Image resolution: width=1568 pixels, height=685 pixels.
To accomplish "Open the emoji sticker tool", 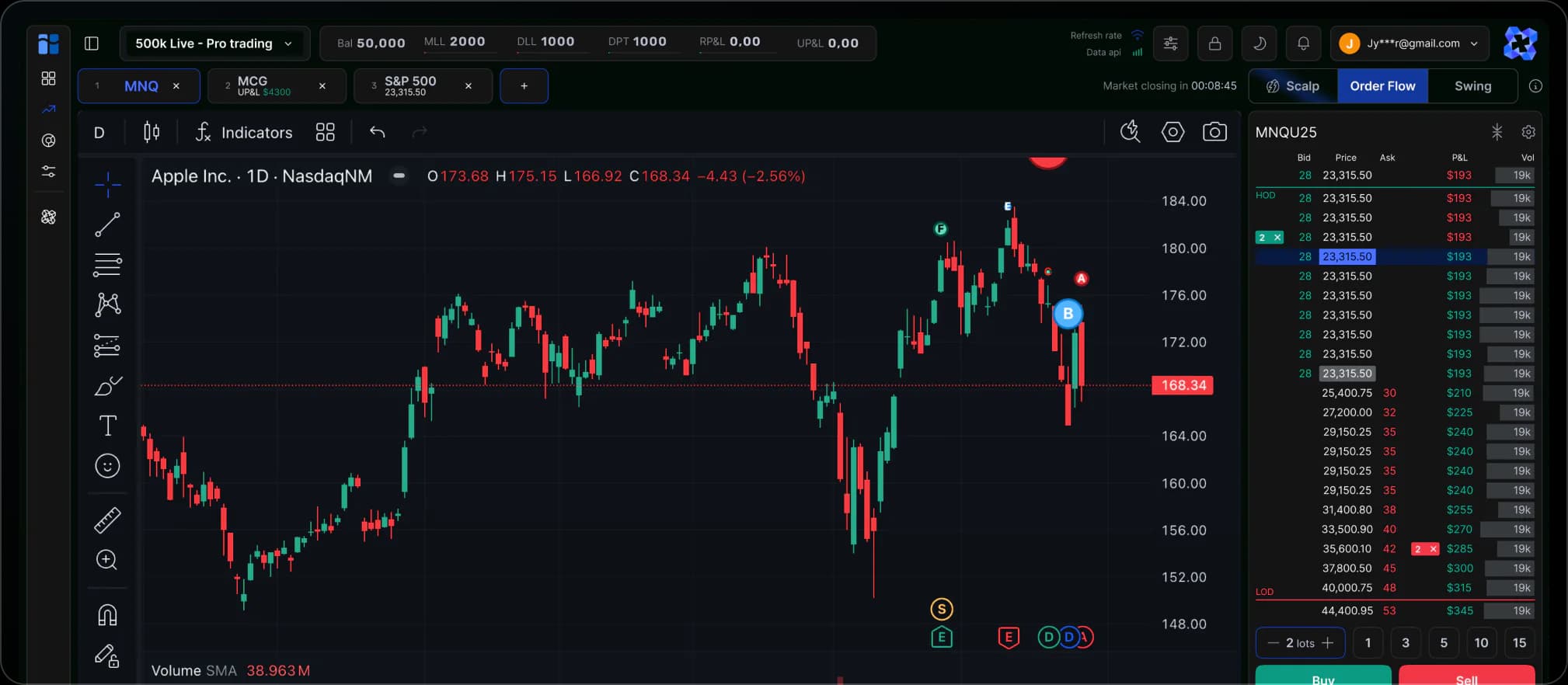I will coord(107,466).
